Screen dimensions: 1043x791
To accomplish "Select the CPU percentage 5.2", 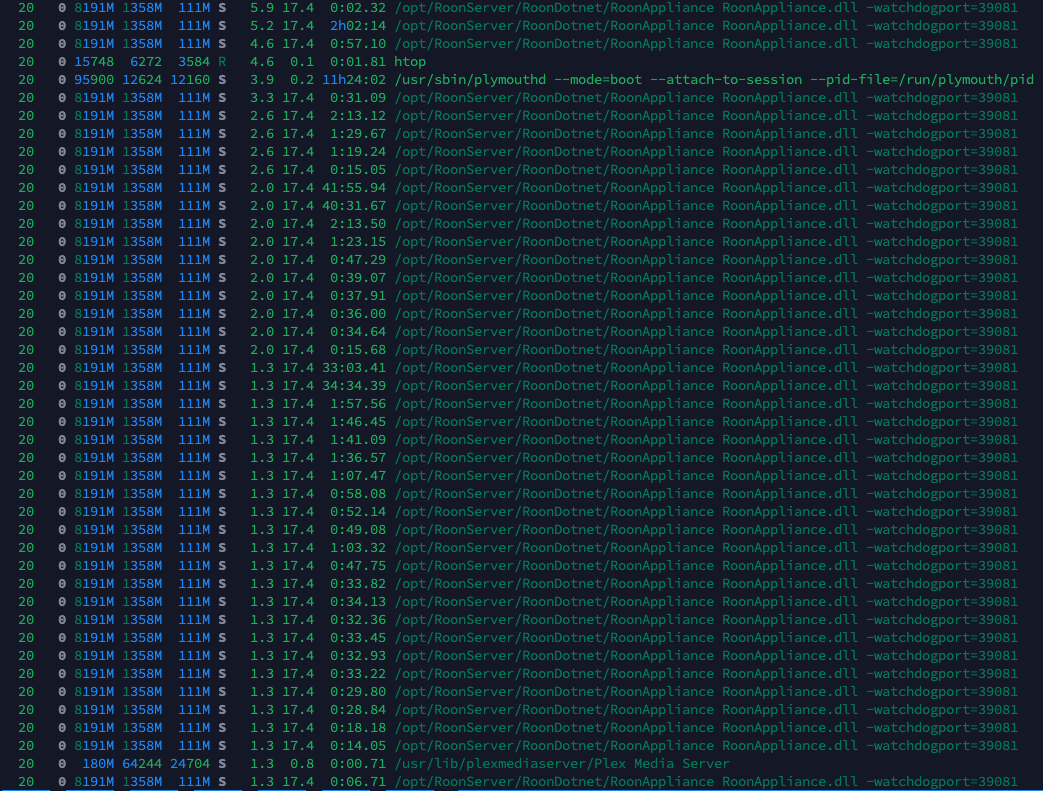I will (261, 26).
